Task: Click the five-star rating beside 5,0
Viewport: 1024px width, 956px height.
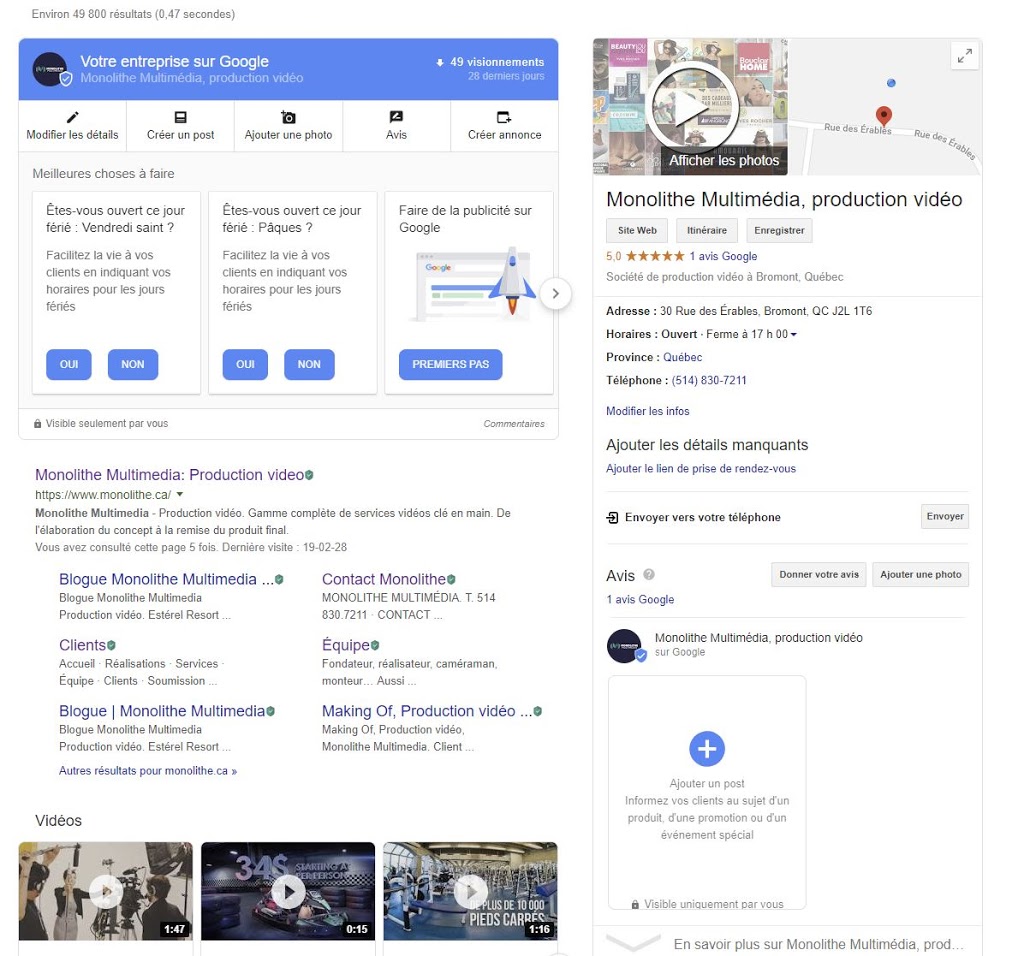Action: (x=655, y=256)
